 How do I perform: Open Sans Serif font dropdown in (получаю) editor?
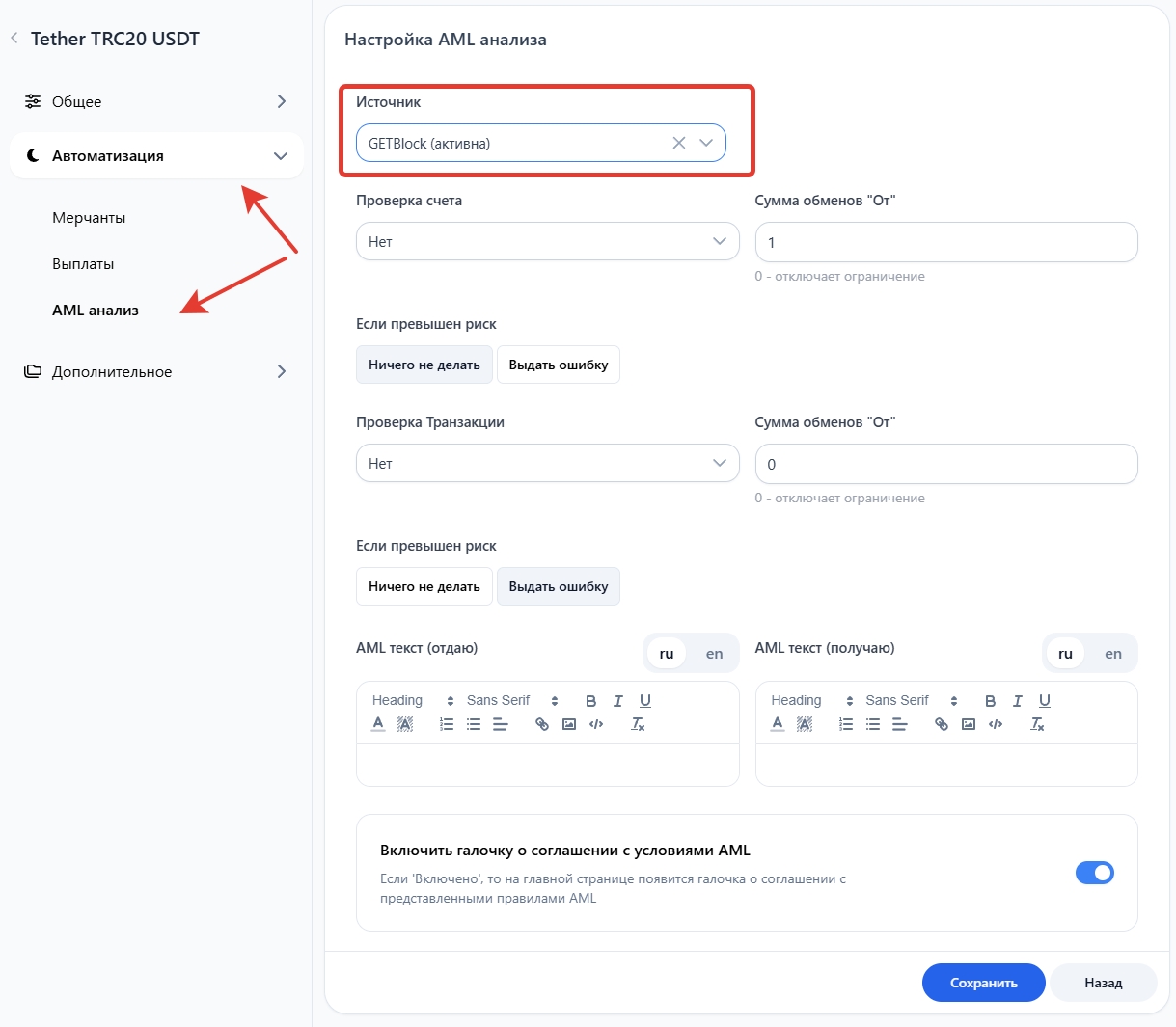(x=912, y=701)
